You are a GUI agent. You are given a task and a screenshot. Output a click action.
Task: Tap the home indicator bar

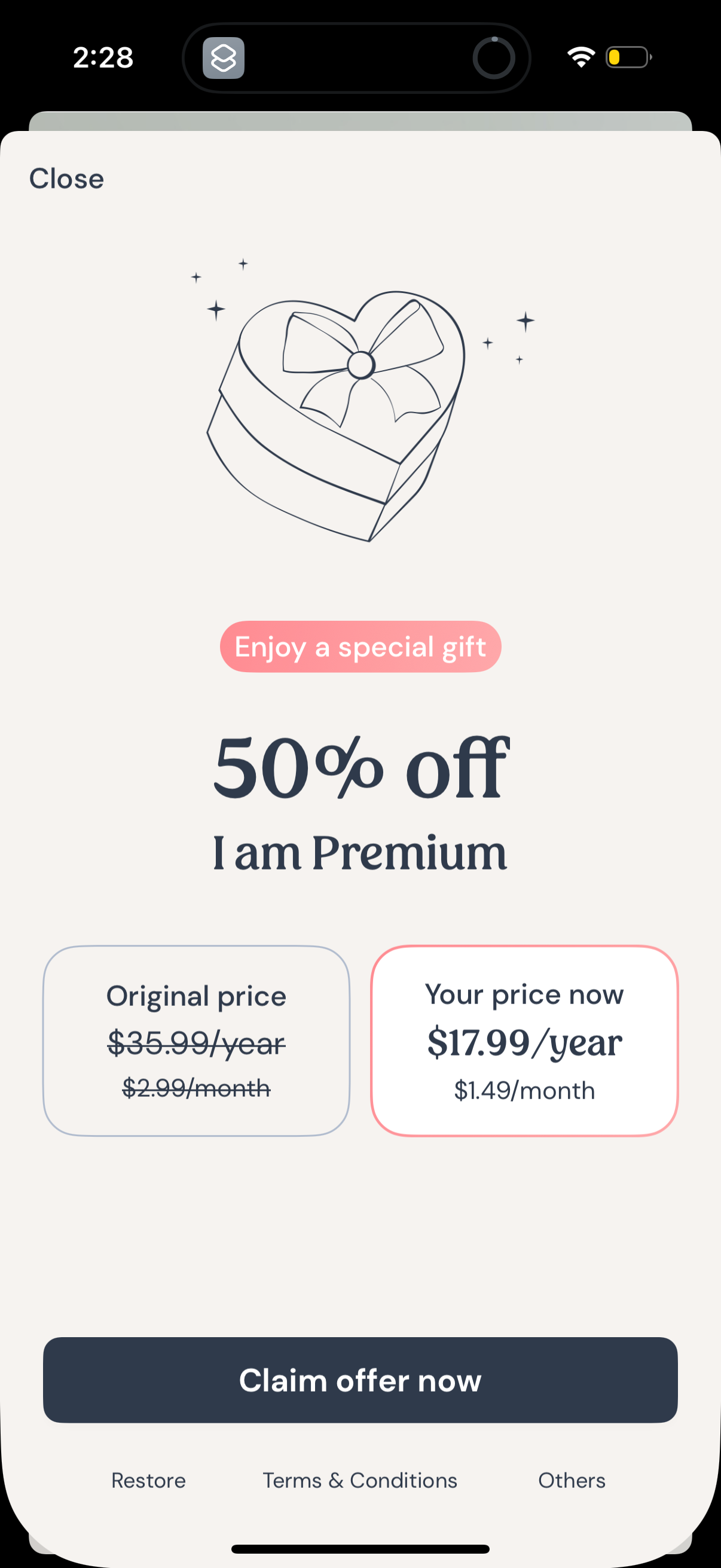[x=360, y=1548]
